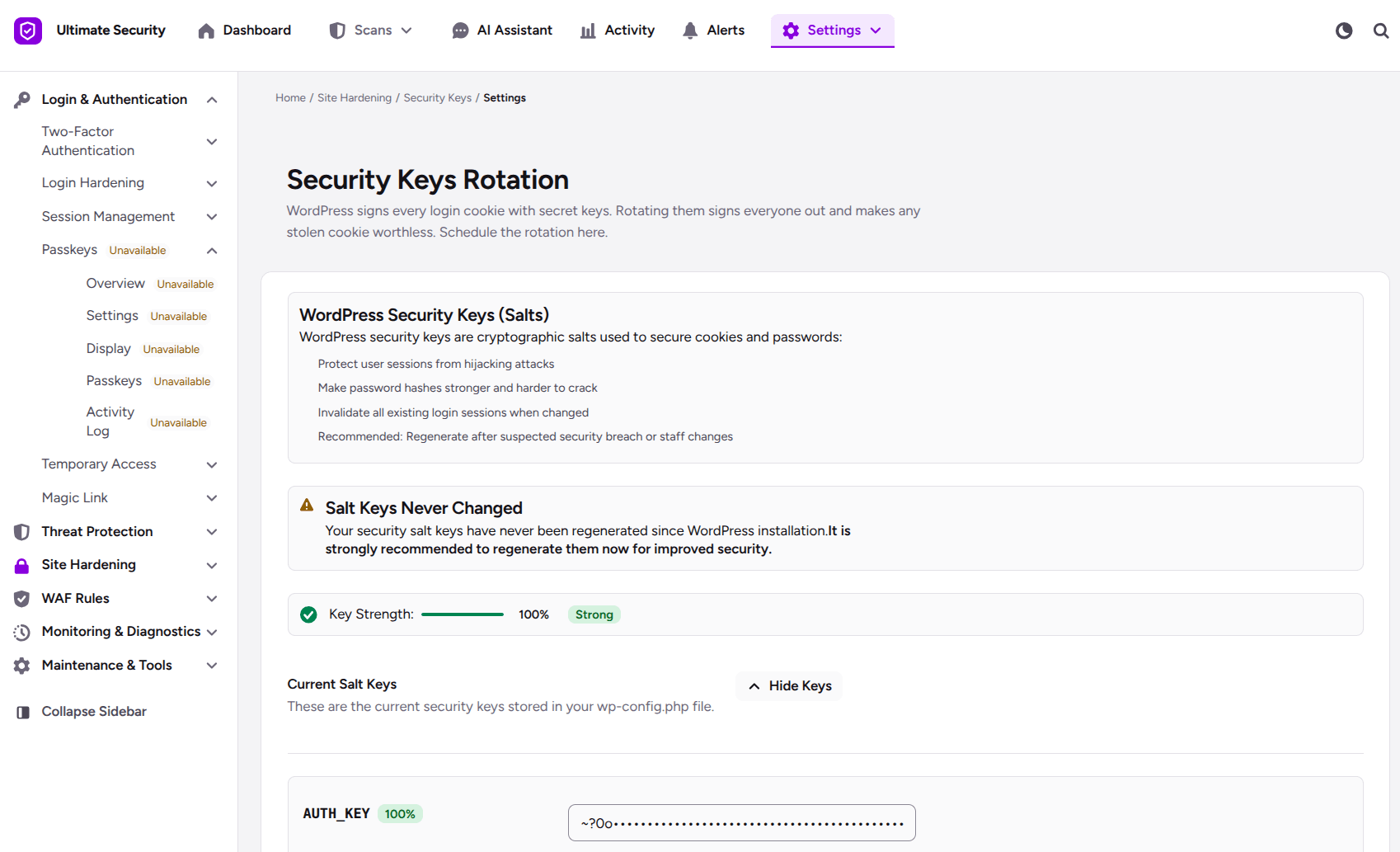Open AI Assistant page

pos(502,31)
